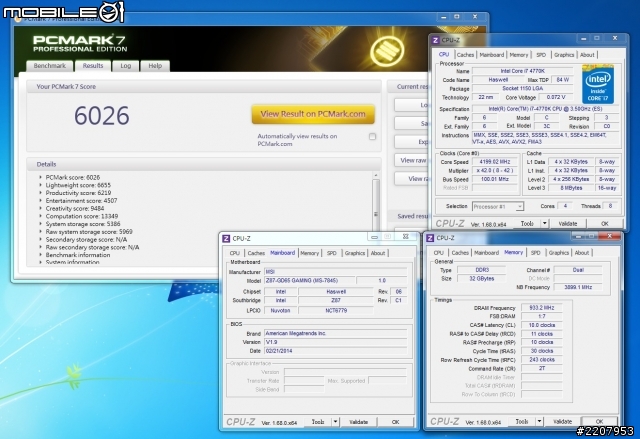The height and width of the screenshot is (439, 640).
Task: Expand the Lightweight score item
Action: 40,185
